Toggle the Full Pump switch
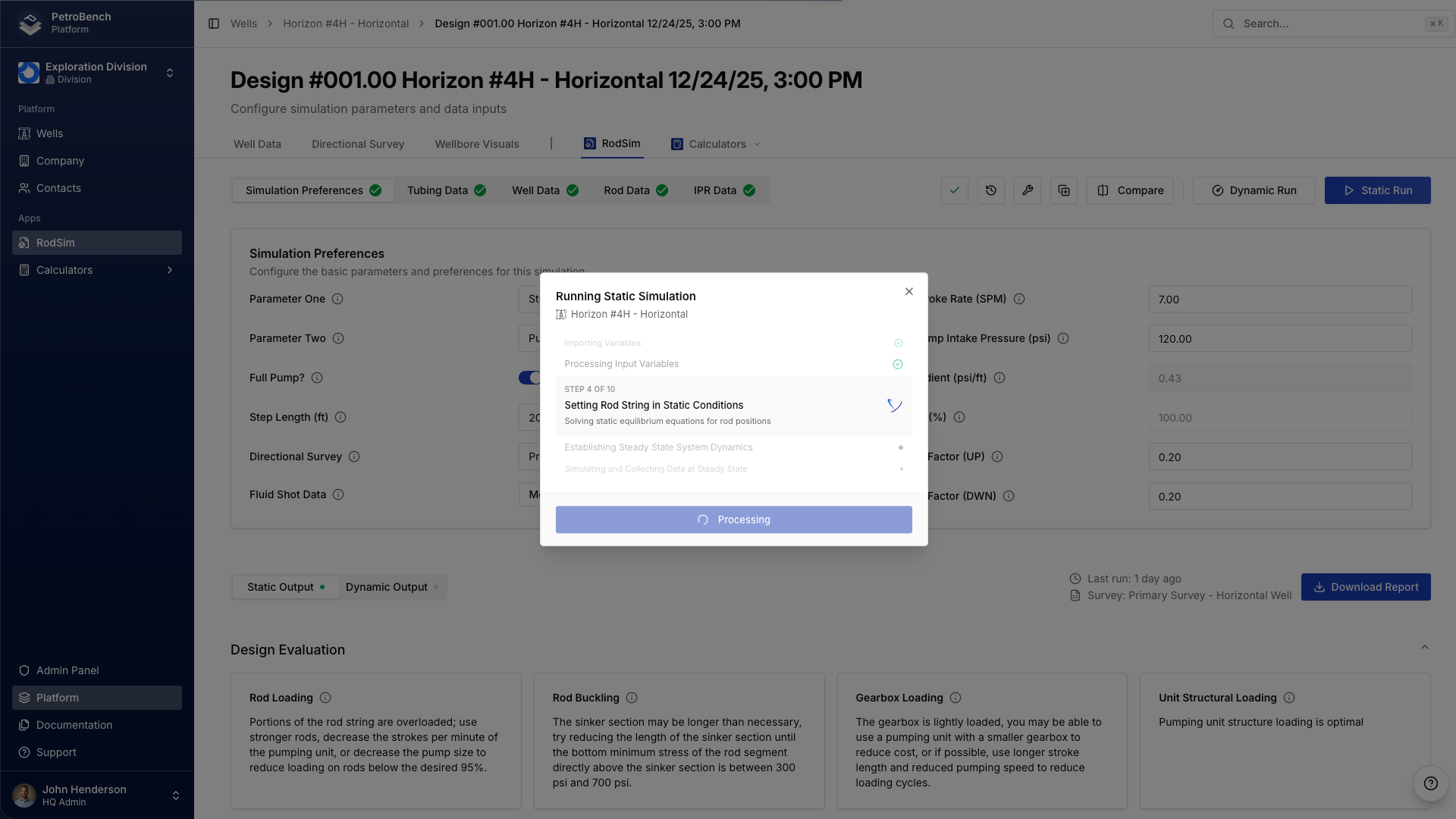The image size is (1456, 819). click(530, 378)
